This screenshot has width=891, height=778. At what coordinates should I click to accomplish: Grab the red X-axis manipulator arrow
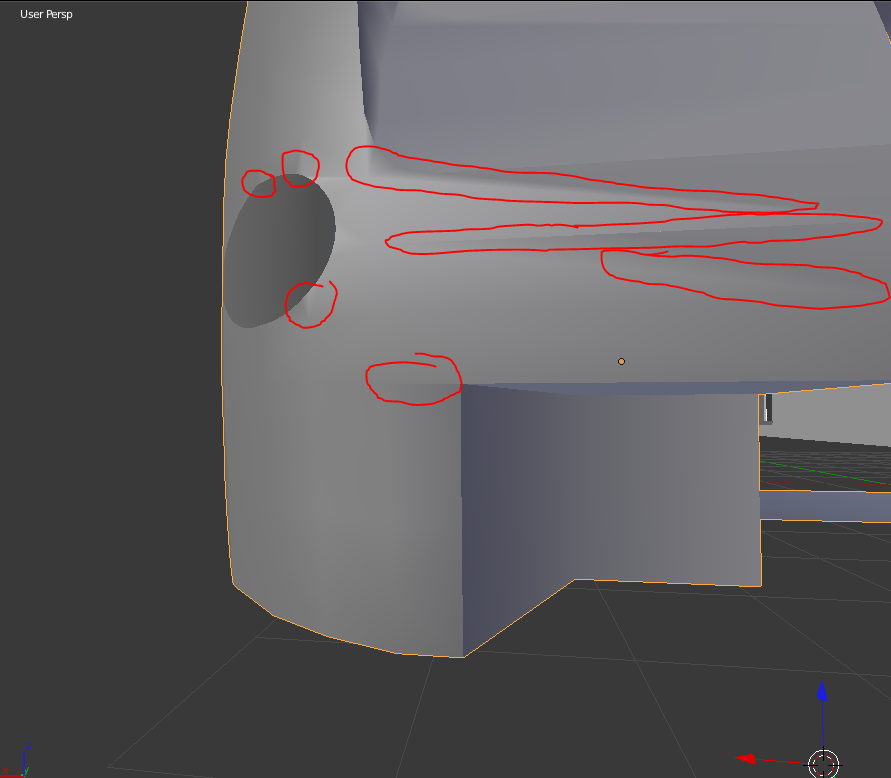tap(745, 759)
